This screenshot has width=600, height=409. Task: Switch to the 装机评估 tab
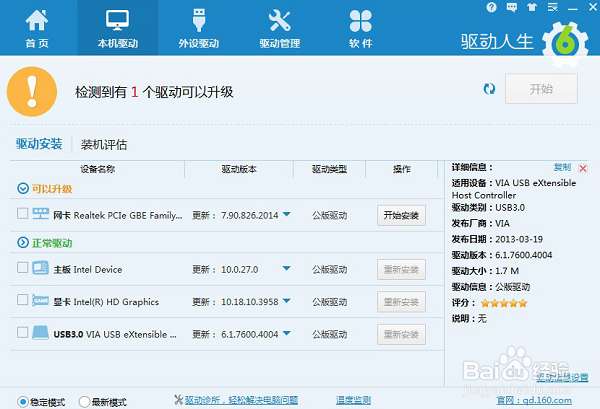point(104,145)
